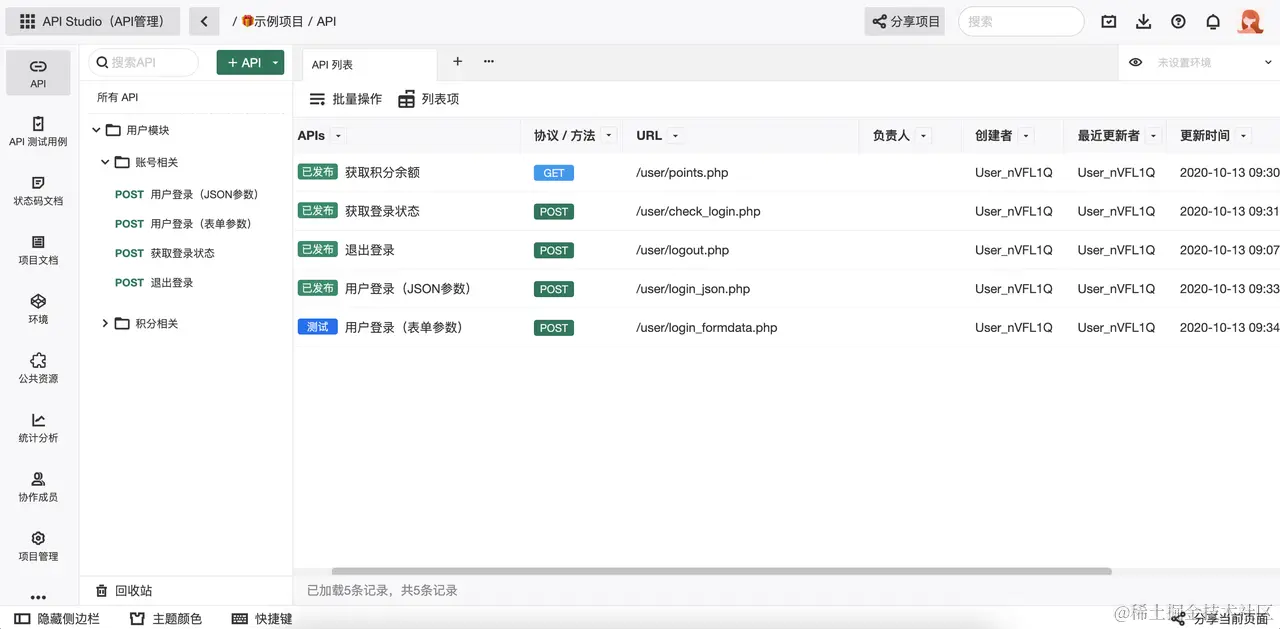Open 项目管理 in sidebar
The height and width of the screenshot is (629, 1280).
[38, 546]
